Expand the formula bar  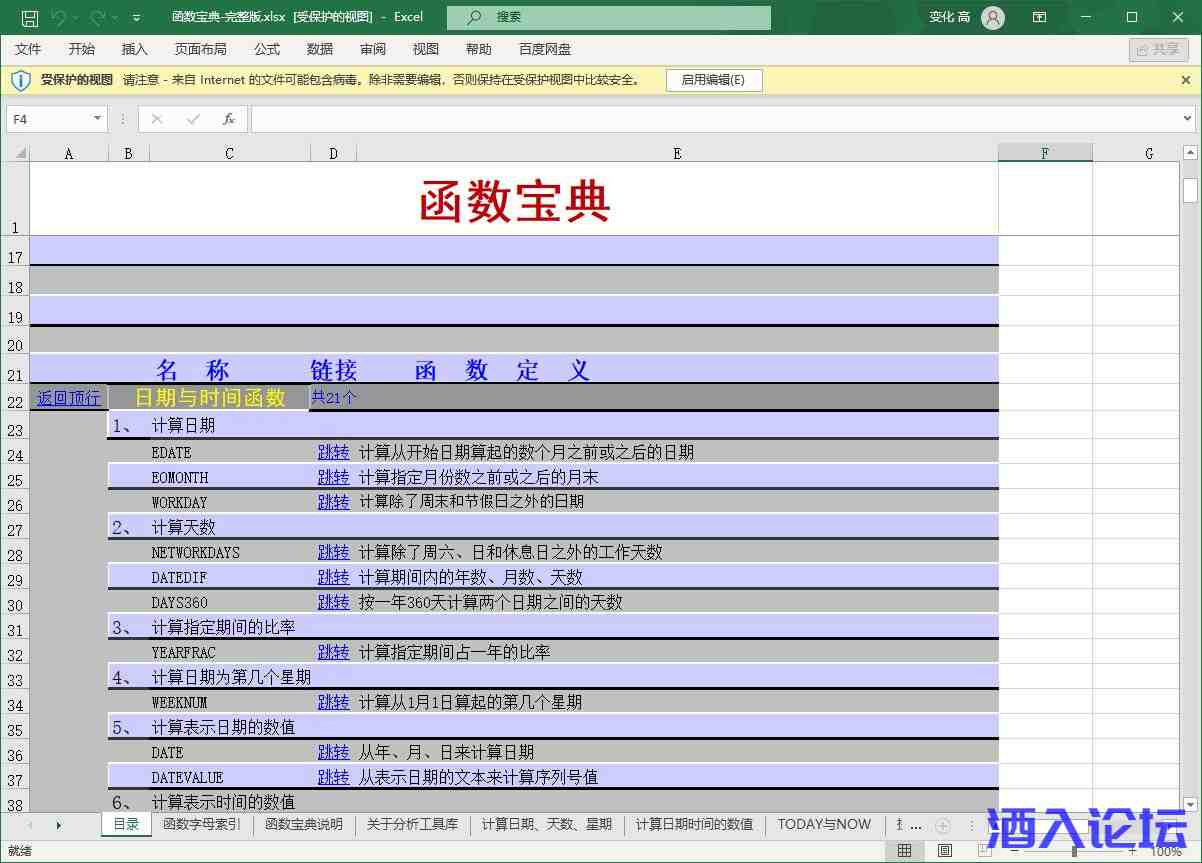pos(1186,119)
